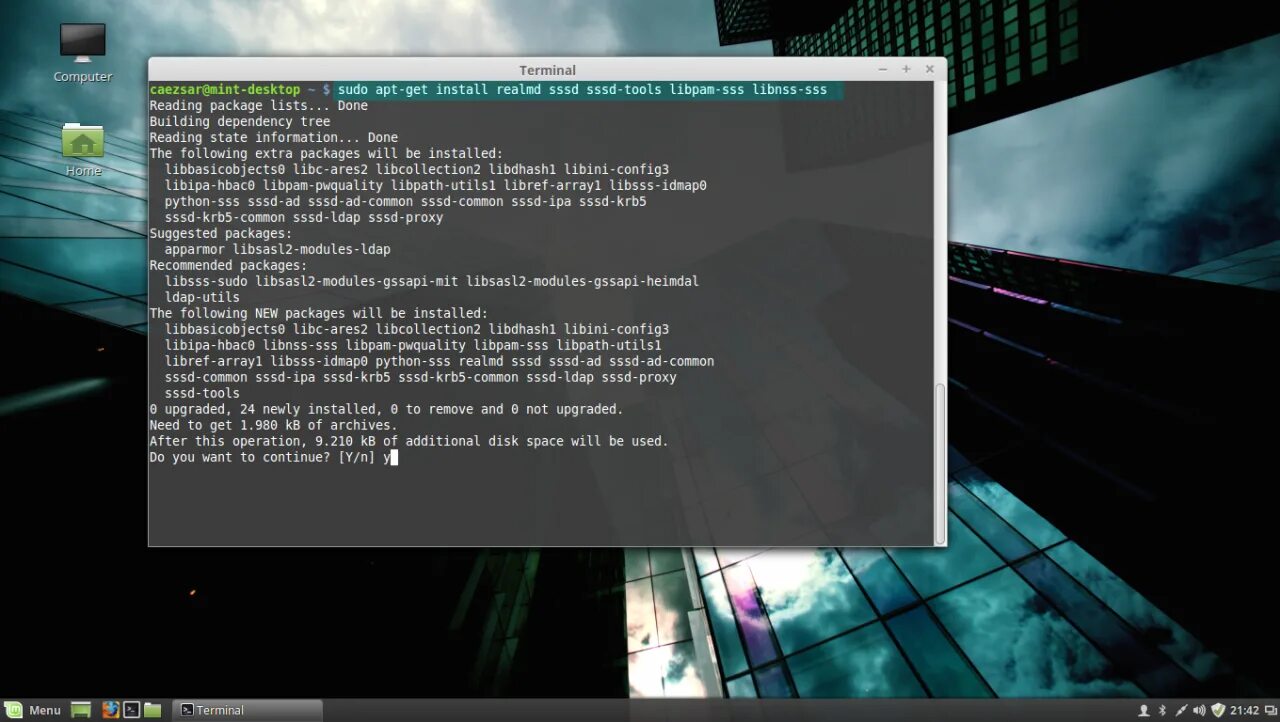Click 'Building dependency tree' line

(240, 122)
